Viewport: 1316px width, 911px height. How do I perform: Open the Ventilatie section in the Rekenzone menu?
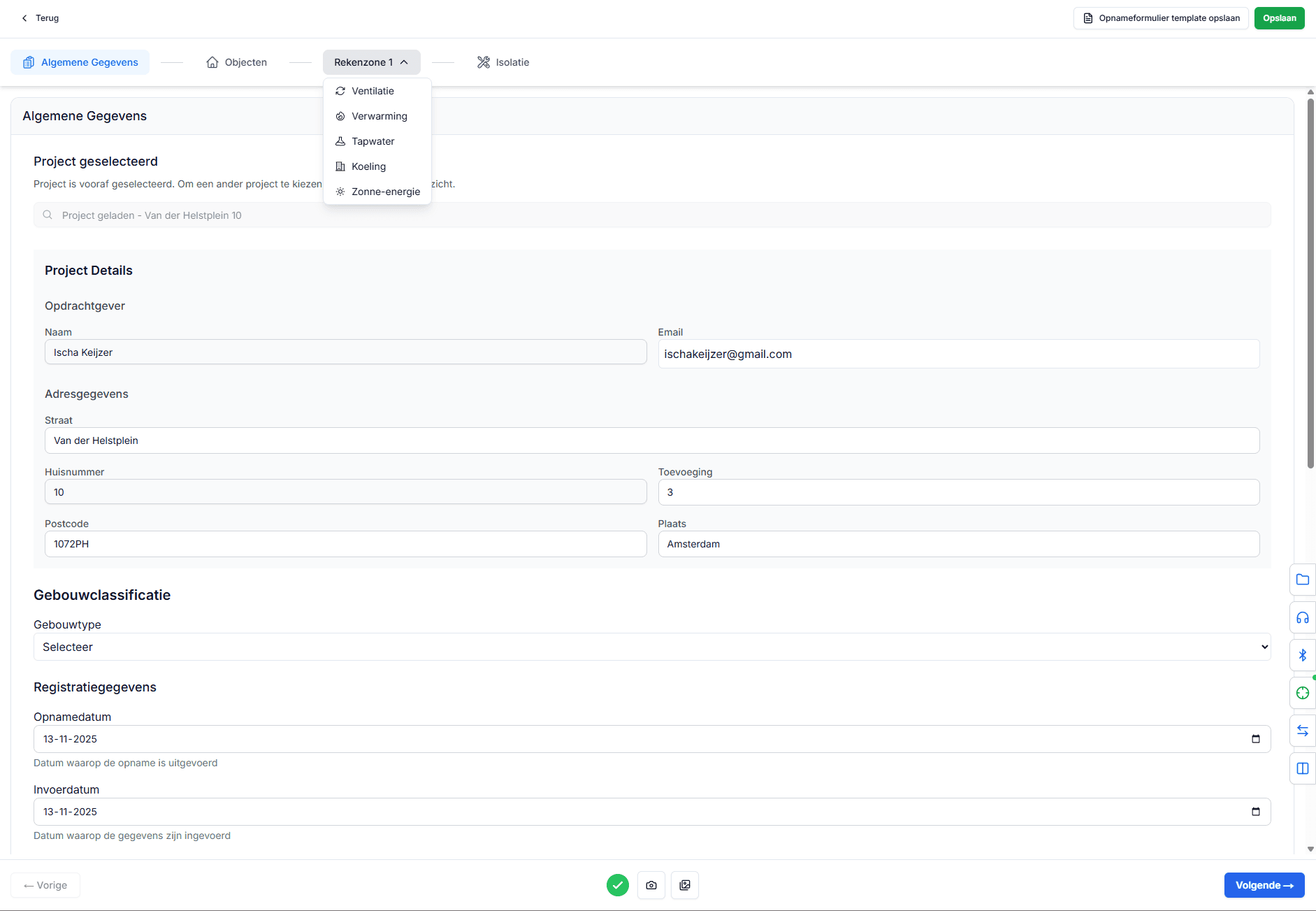373,91
